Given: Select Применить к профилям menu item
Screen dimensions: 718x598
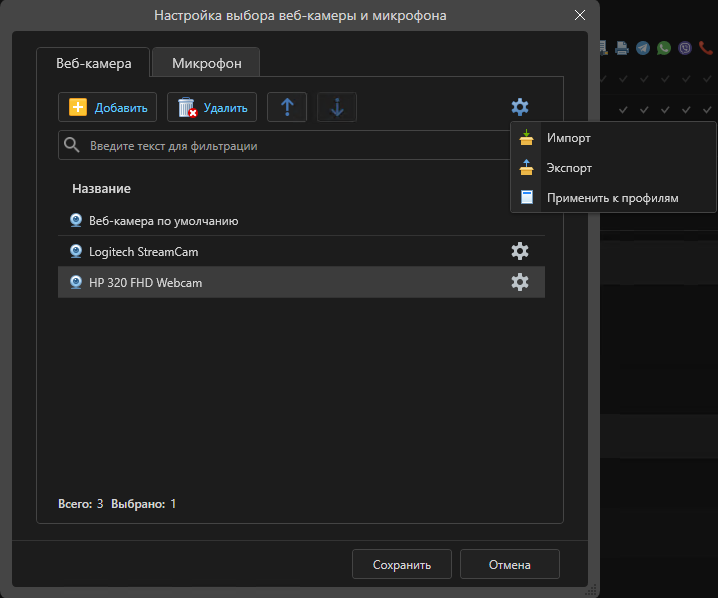Looking at the screenshot, I should click(x=612, y=198).
